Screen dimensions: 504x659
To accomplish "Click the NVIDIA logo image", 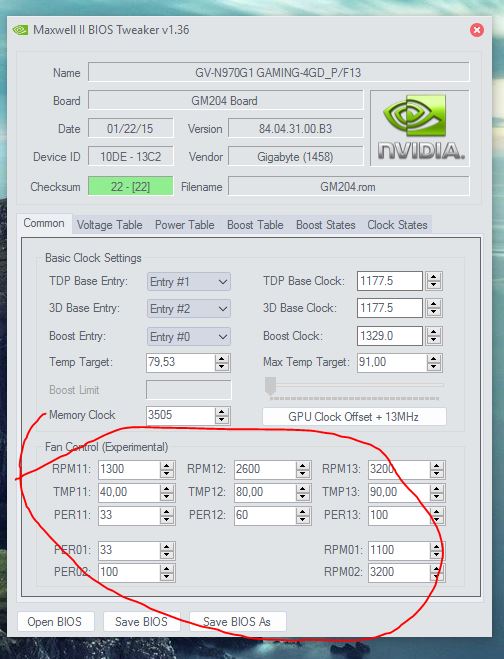I will 420,128.
